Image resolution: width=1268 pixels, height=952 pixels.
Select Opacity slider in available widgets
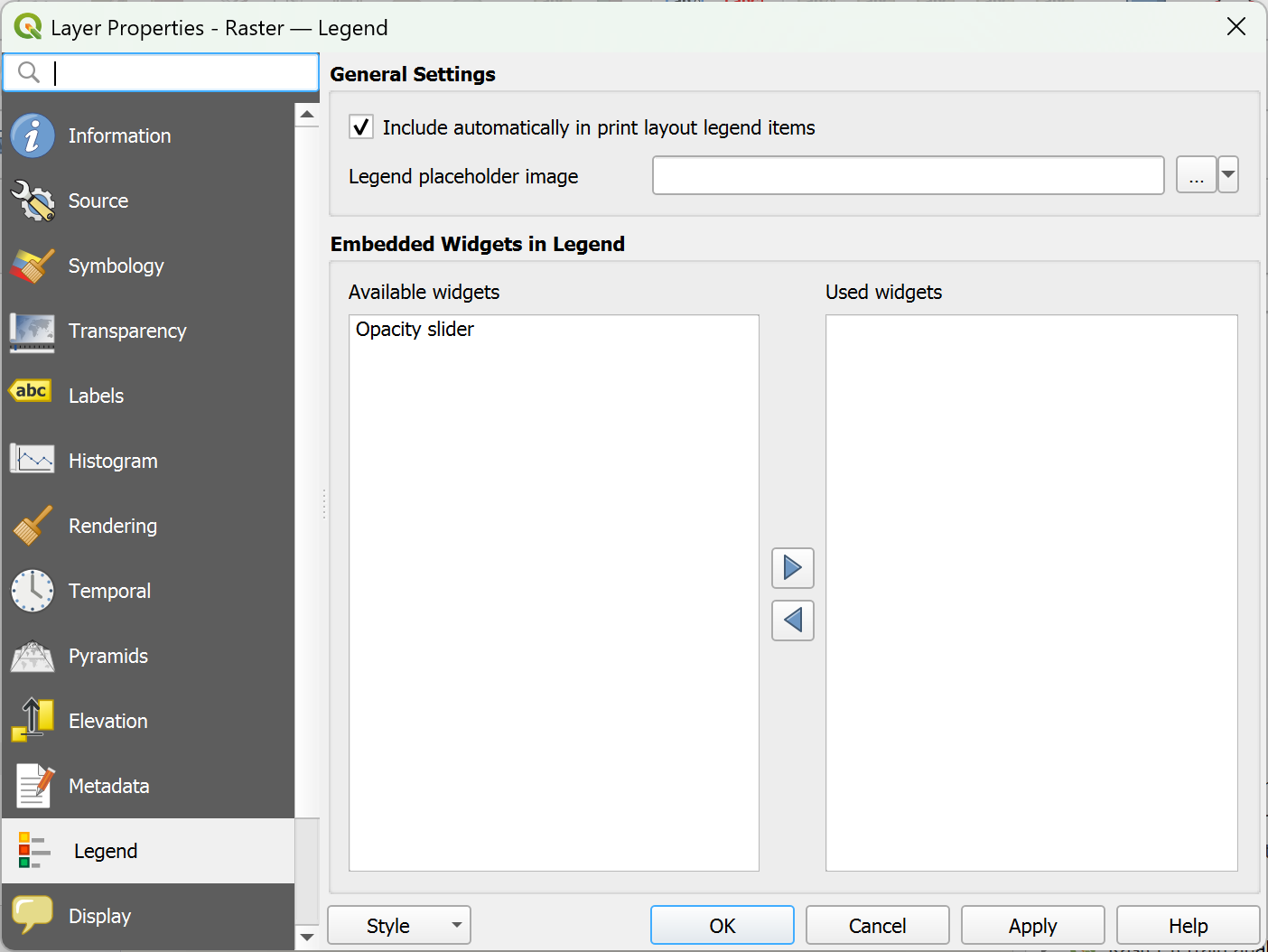[415, 330]
